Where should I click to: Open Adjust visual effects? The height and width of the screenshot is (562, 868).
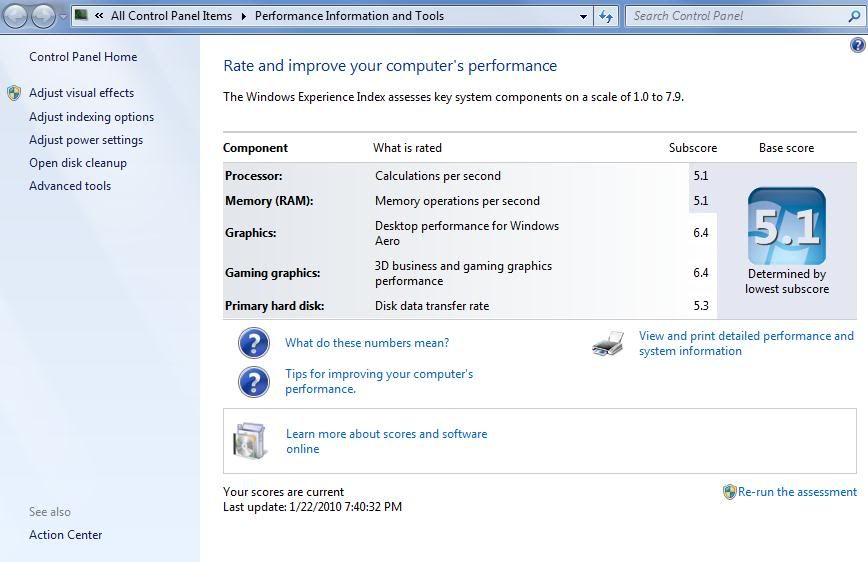pos(81,92)
